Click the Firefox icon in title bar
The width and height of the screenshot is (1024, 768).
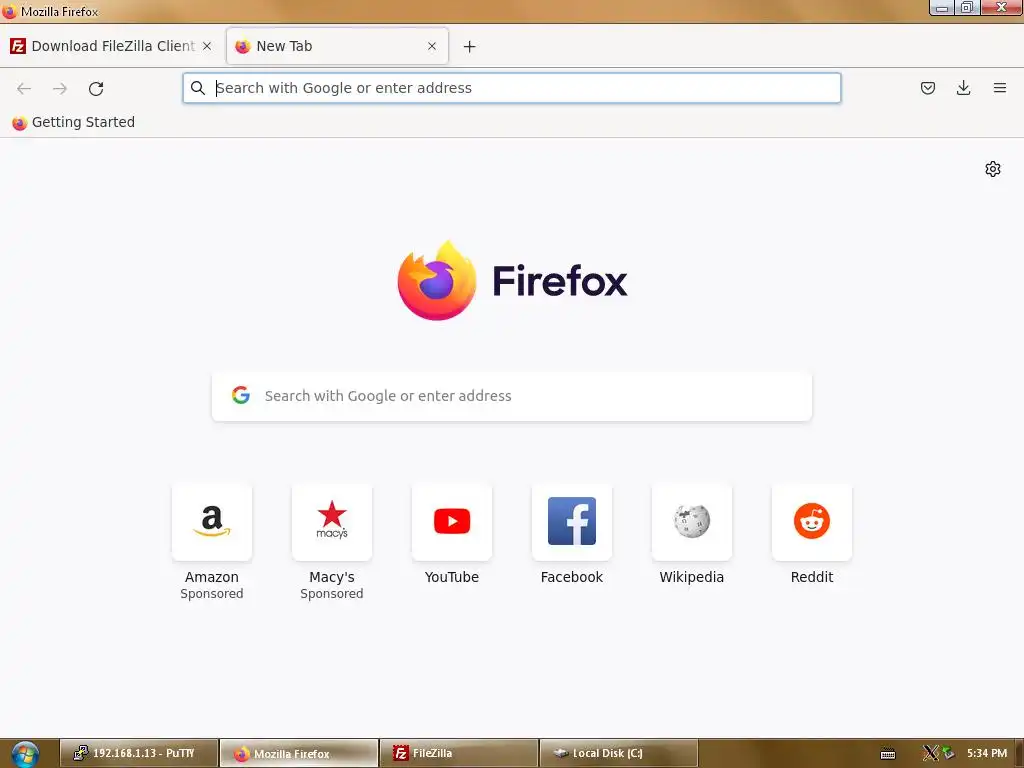pos(9,11)
